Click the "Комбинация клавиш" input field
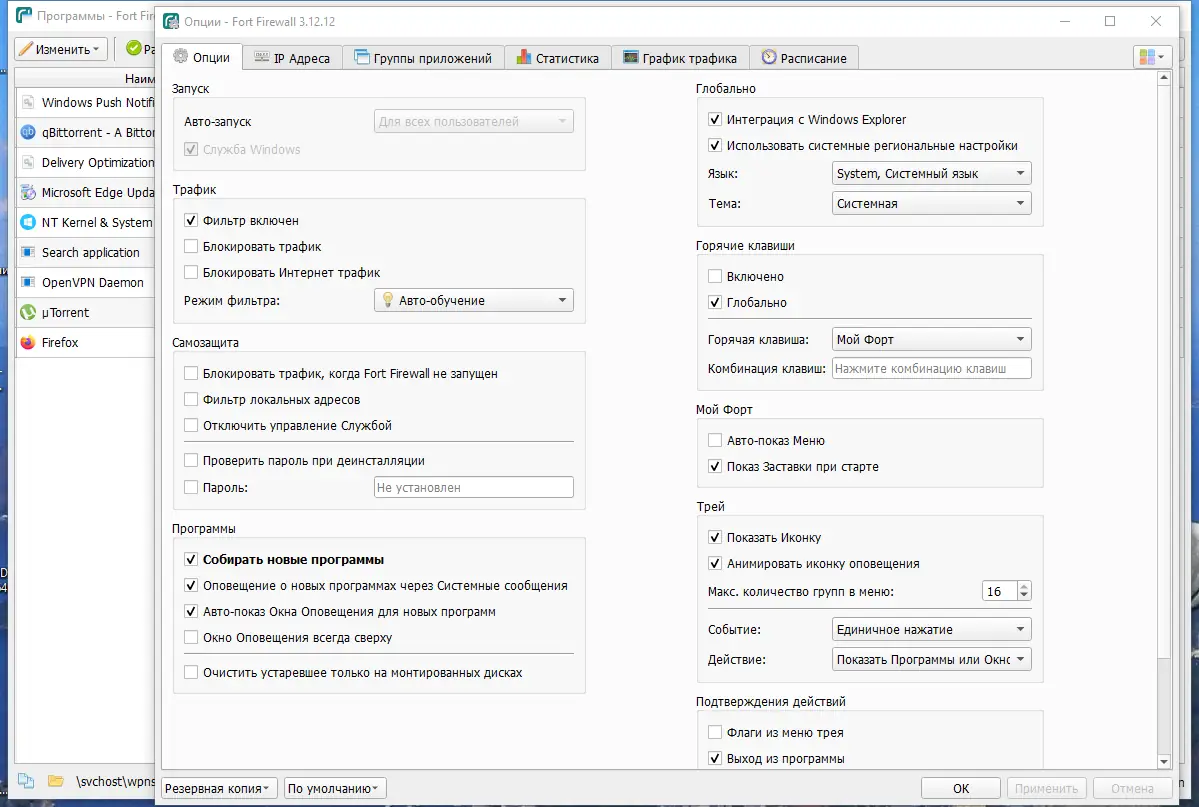The width and height of the screenshot is (1199, 807). click(x=931, y=369)
